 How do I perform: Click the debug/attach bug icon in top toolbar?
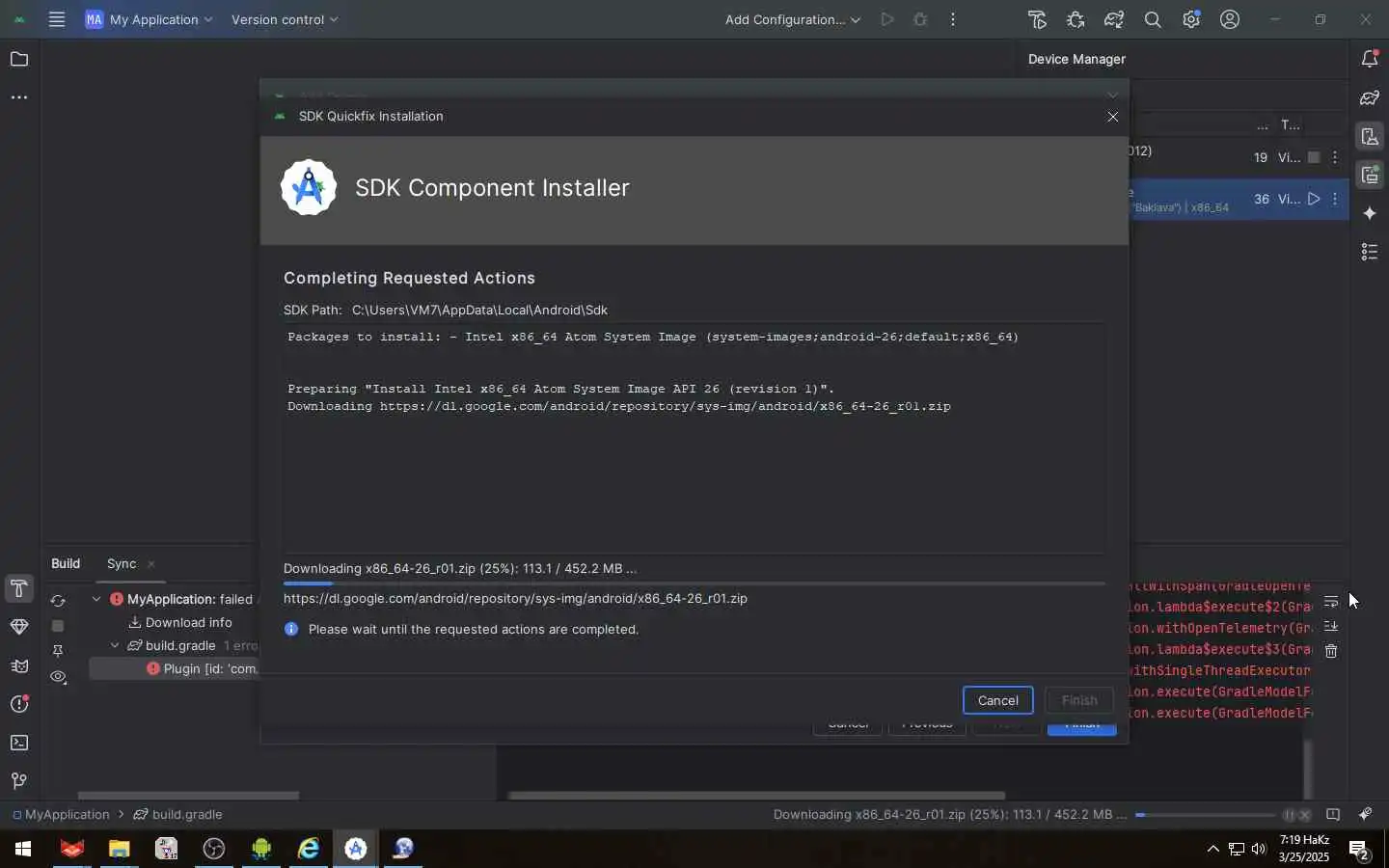(1076, 19)
